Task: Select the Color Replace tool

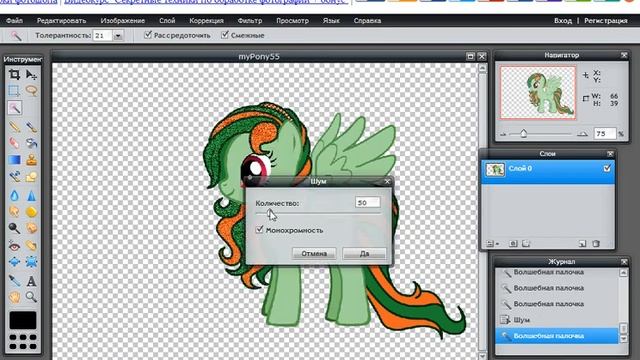Action: click(x=14, y=176)
